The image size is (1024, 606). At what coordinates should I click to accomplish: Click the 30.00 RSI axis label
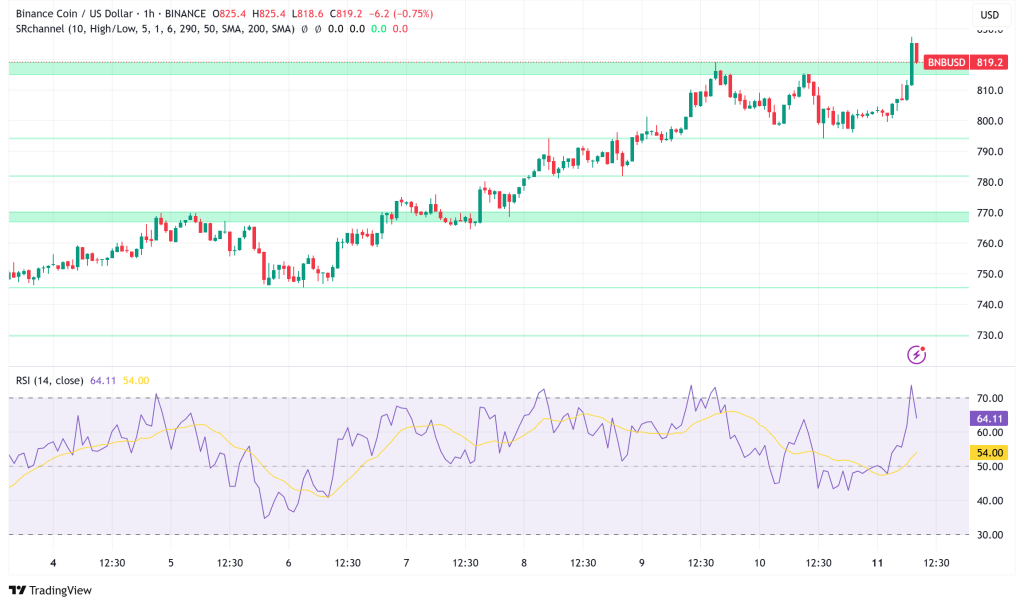pyautogui.click(x=989, y=535)
